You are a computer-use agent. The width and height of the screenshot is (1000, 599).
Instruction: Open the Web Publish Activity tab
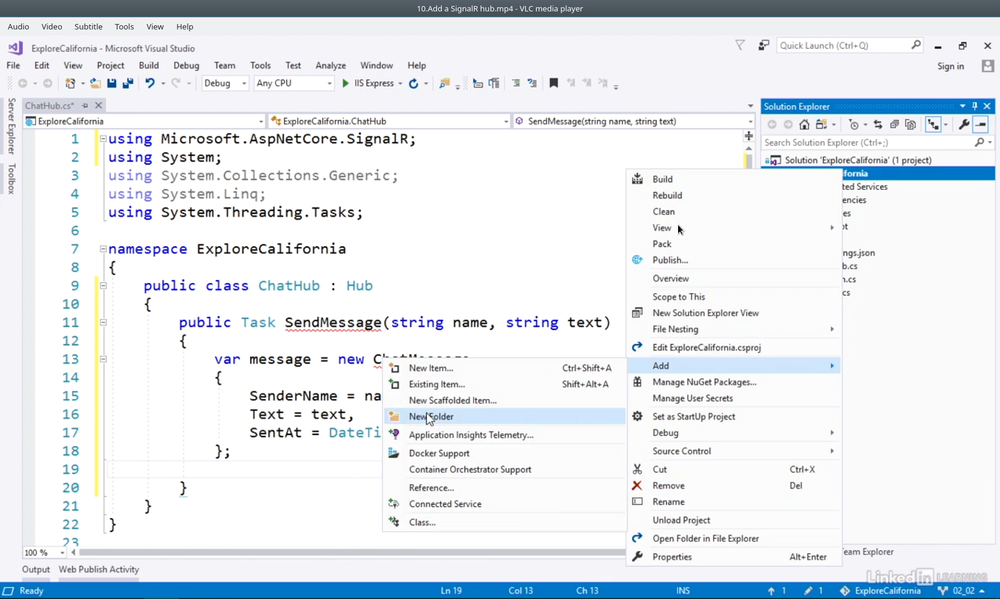coord(99,570)
